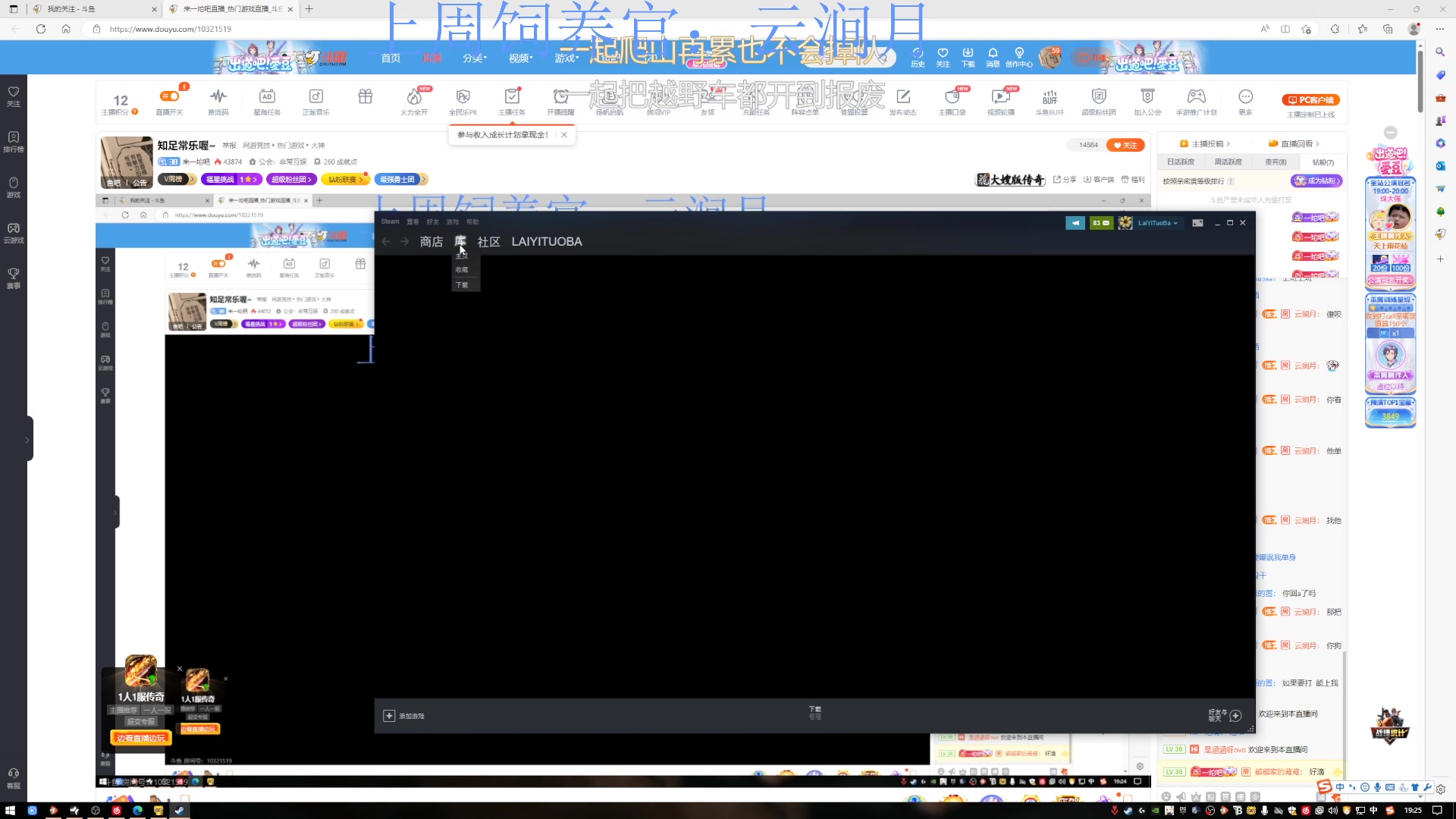This screenshot has height=819, width=1456.
Task: Open the 发布动态 post update icon
Action: click(903, 101)
